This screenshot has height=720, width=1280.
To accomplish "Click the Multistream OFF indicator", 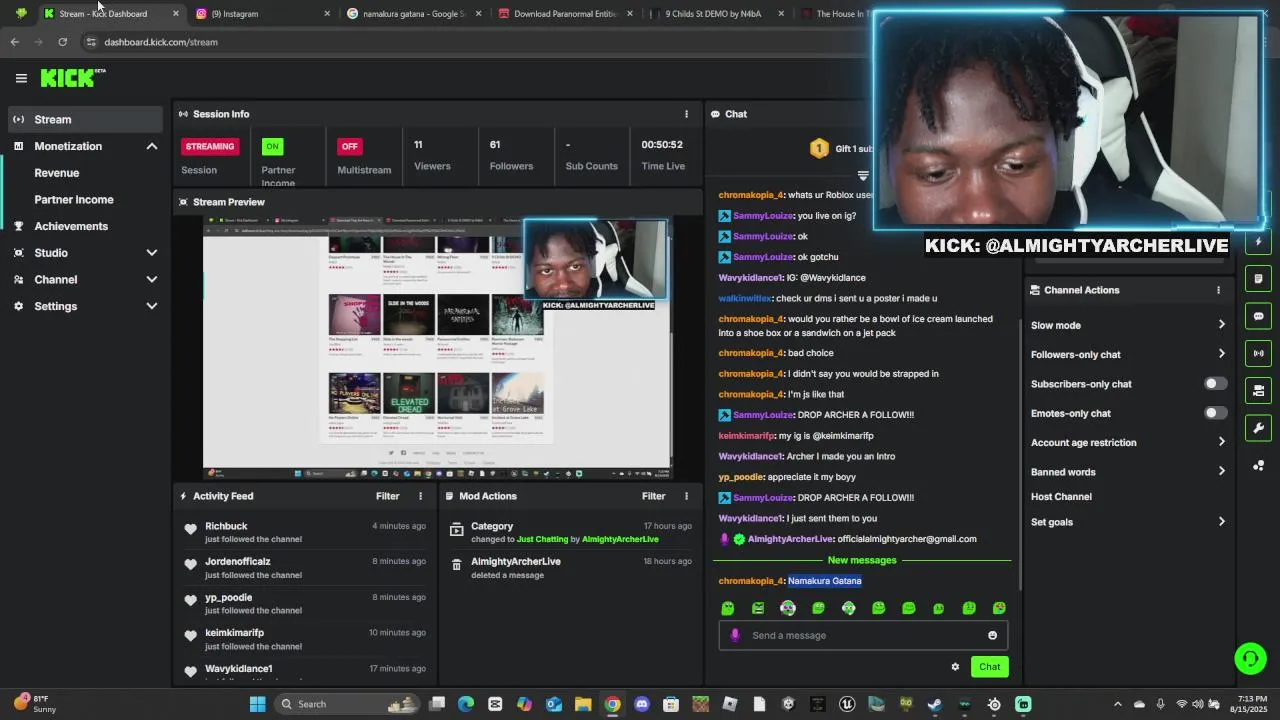I will pos(349,146).
